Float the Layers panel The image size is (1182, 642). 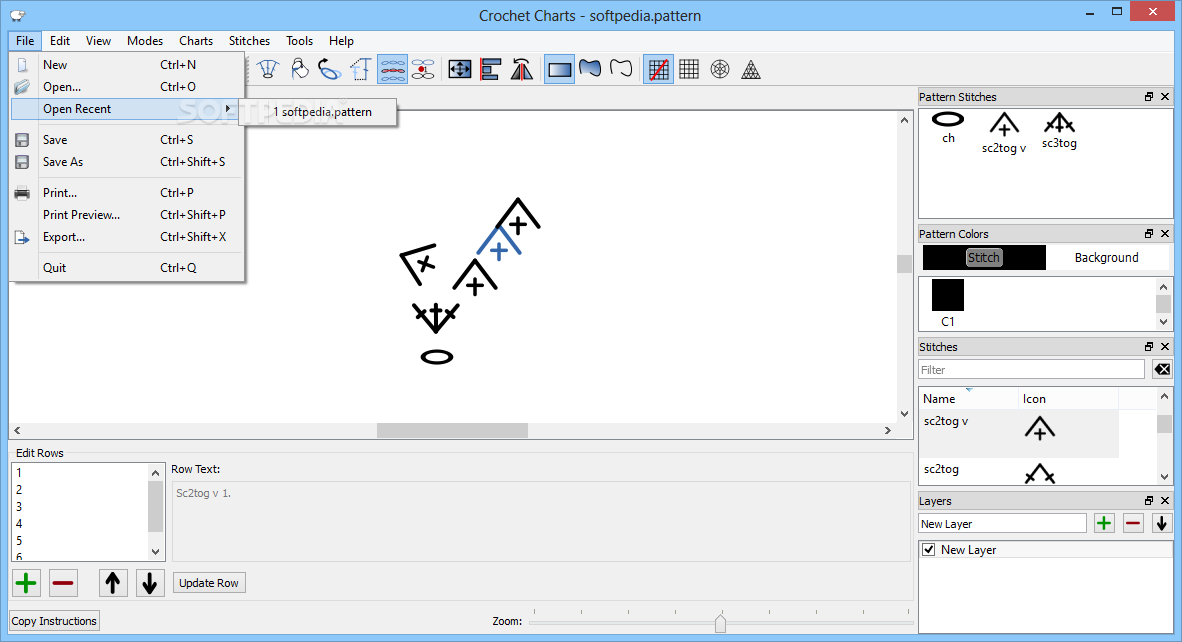click(x=1149, y=500)
